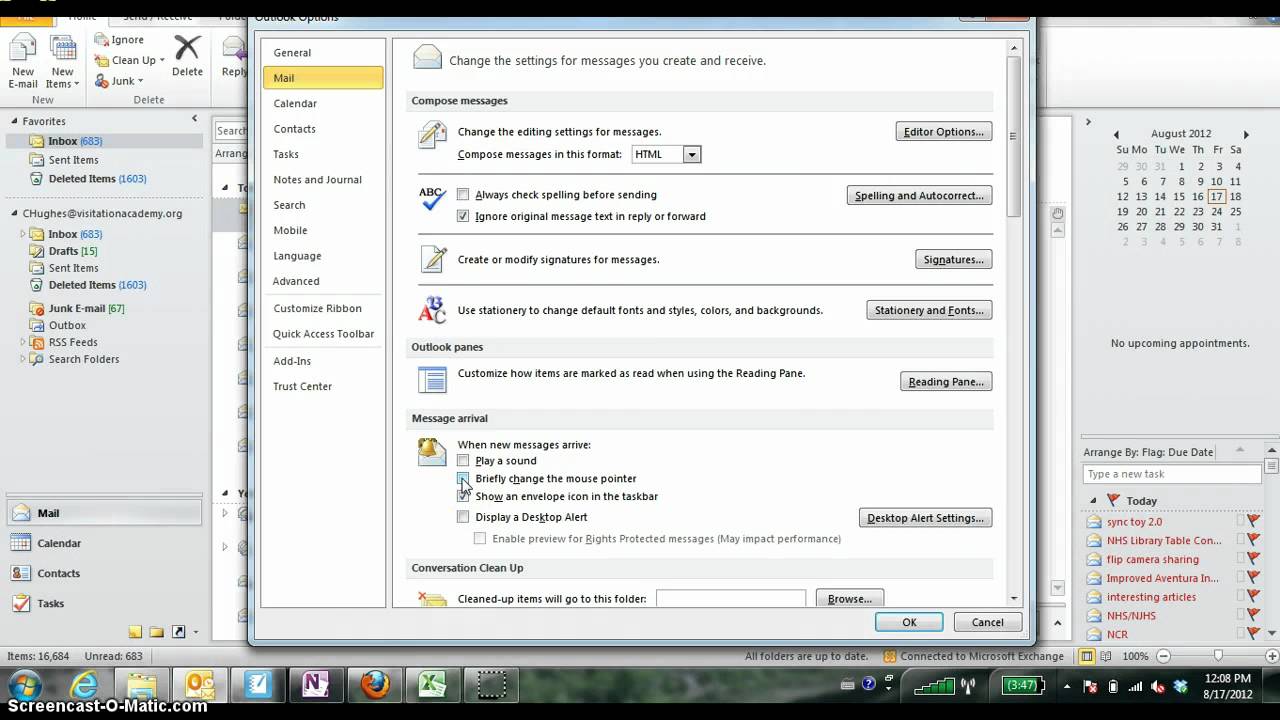This screenshot has width=1280, height=720.
Task: Click the zoom slider handle in status bar
Action: tap(1217, 656)
